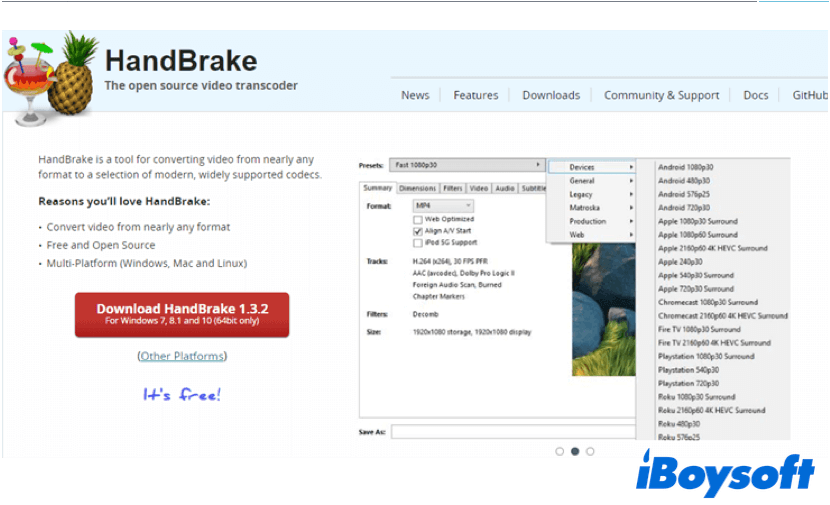
Task: Toggle the iPod 5G Support checkbox
Action: (418, 242)
